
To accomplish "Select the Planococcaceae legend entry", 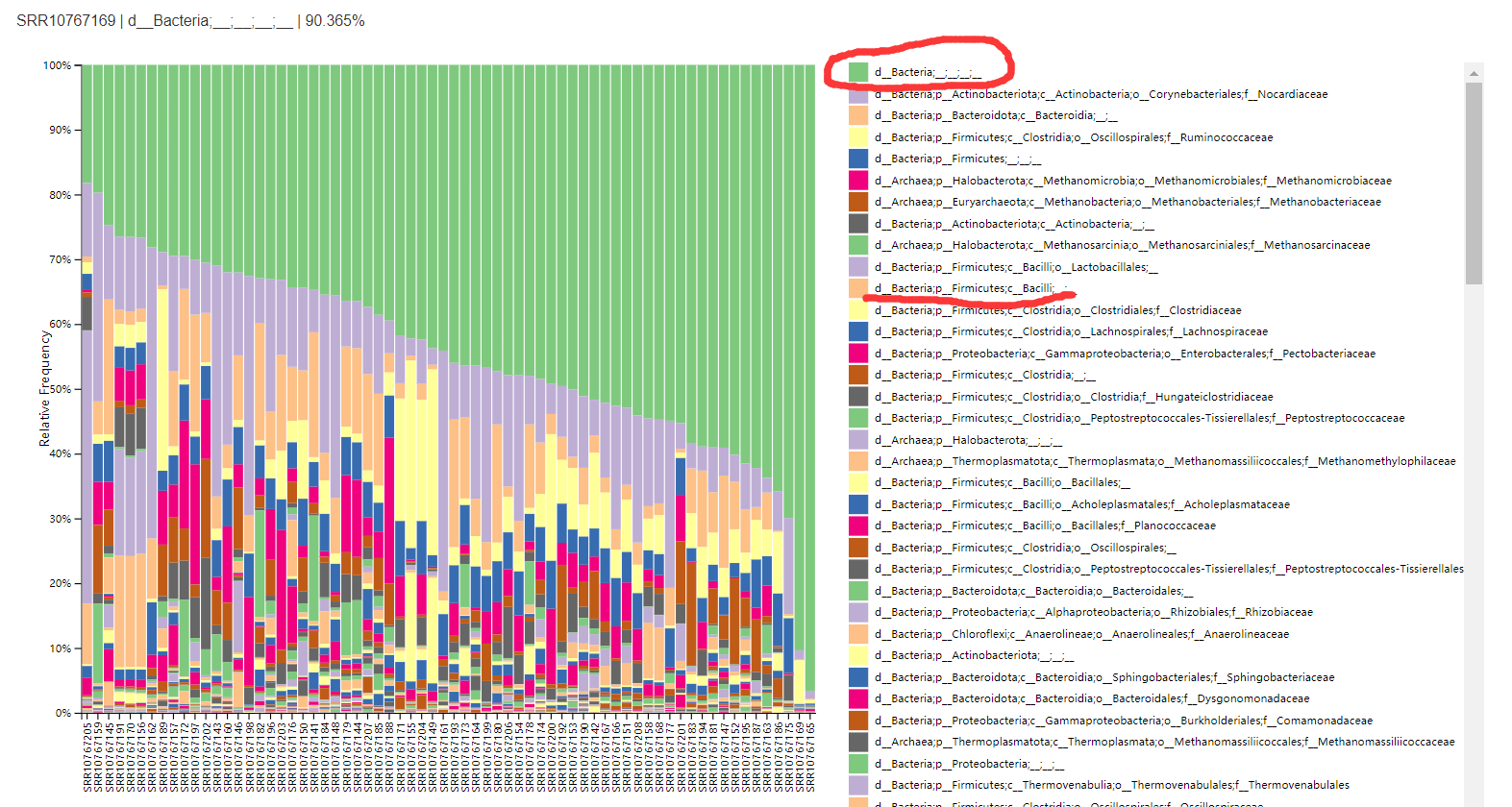I will click(1045, 526).
